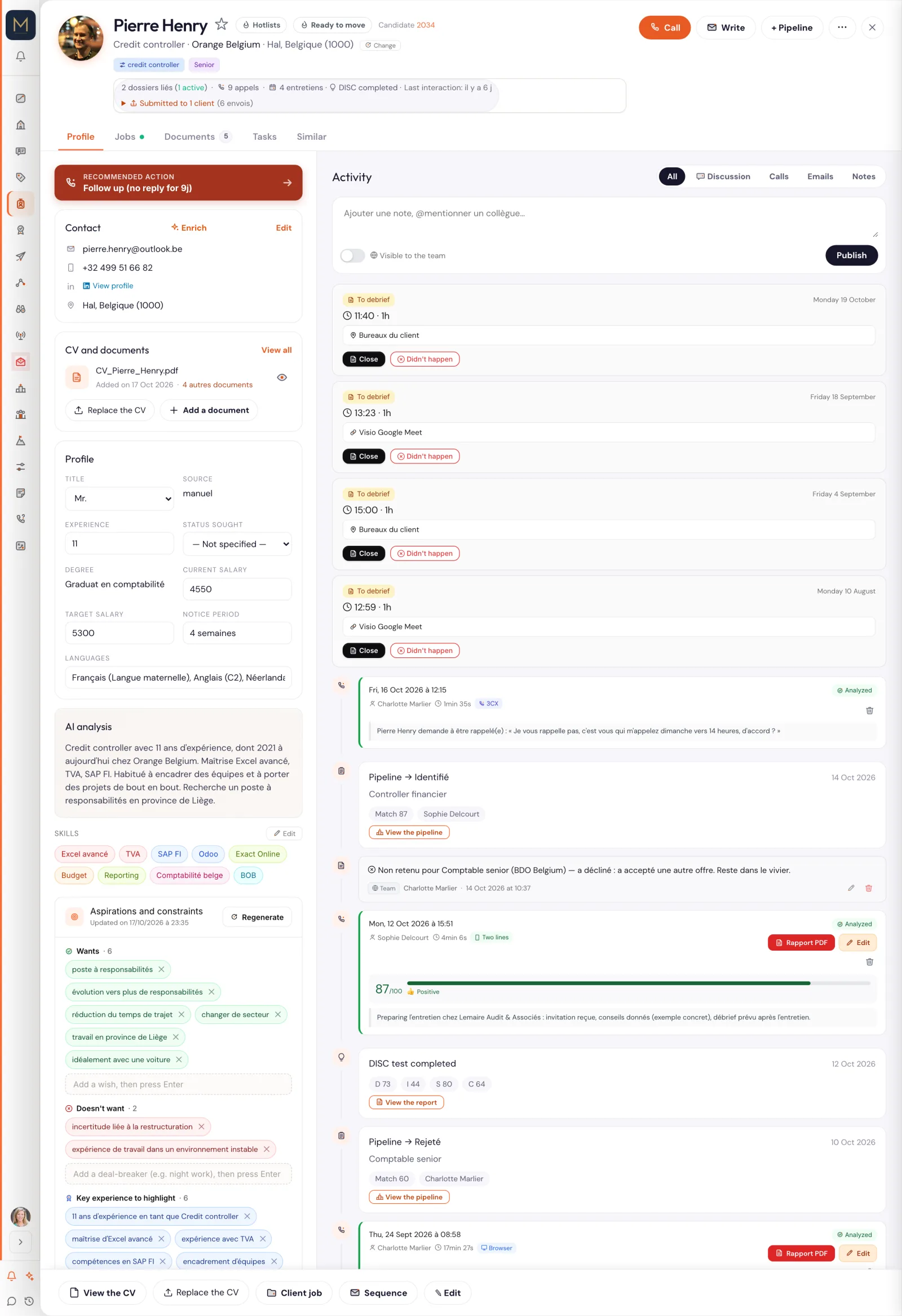Click the orange Call button
The height and width of the screenshot is (1316, 902).
664,27
